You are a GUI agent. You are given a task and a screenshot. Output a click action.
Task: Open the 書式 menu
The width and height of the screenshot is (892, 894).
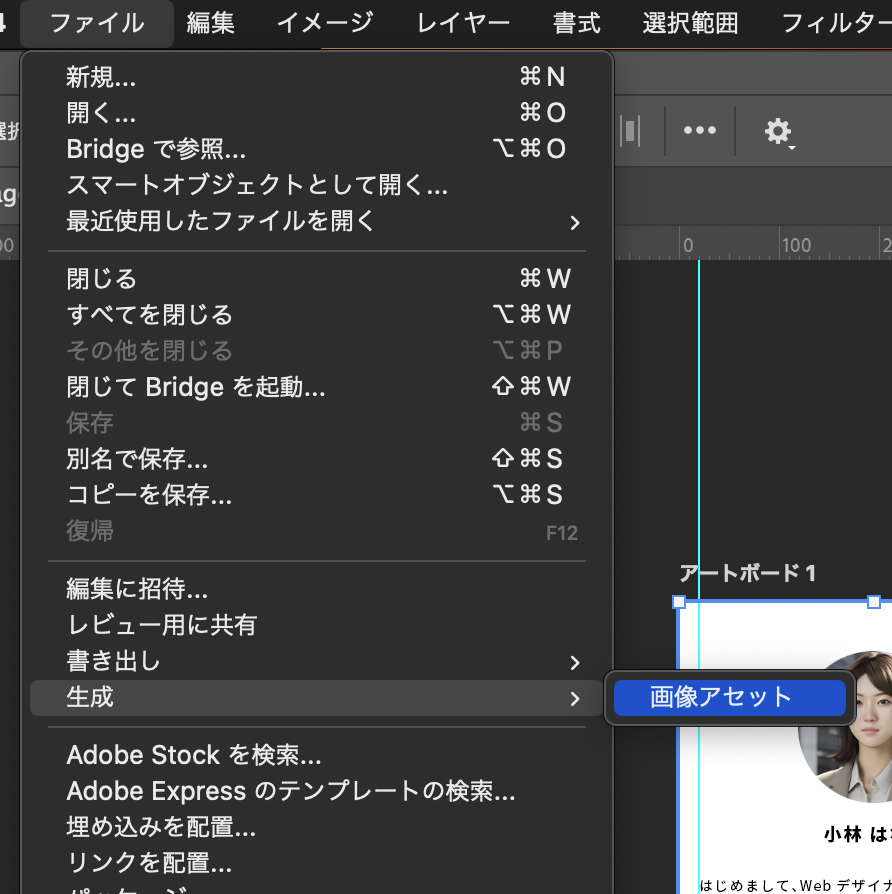[x=577, y=23]
